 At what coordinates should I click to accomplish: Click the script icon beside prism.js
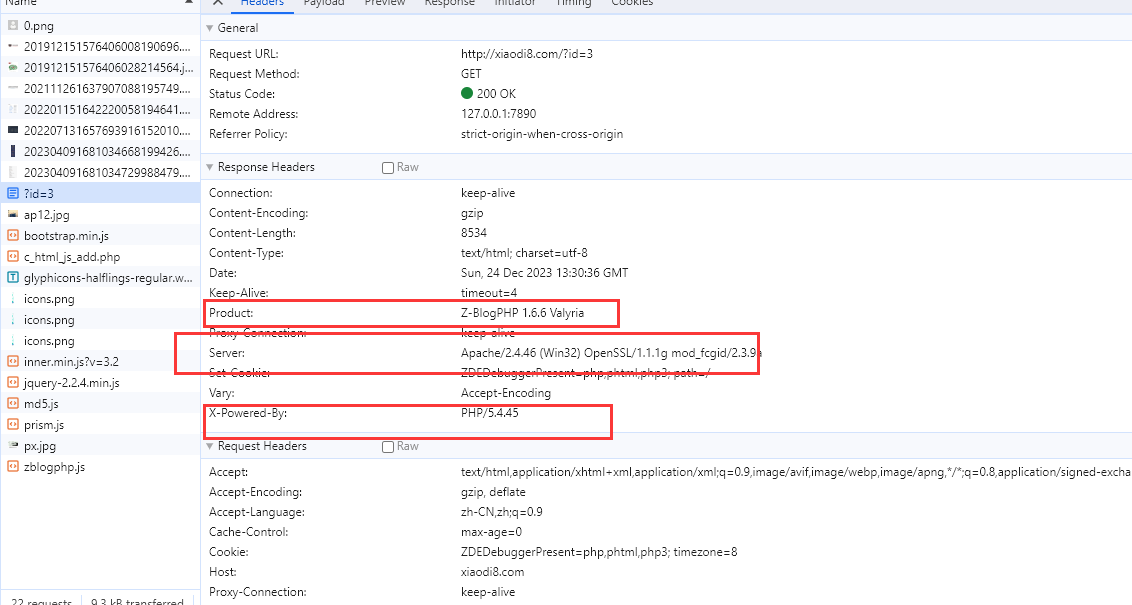tap(13, 425)
